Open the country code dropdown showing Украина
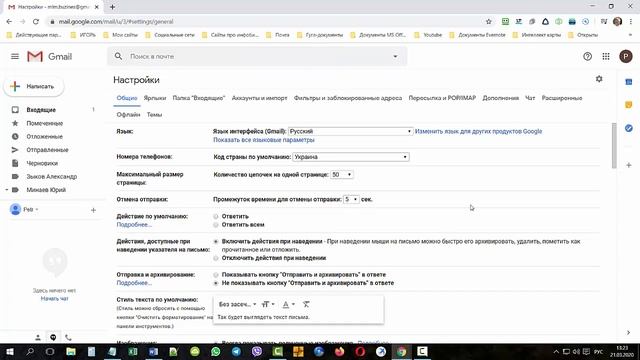The image size is (640, 360). [350, 157]
